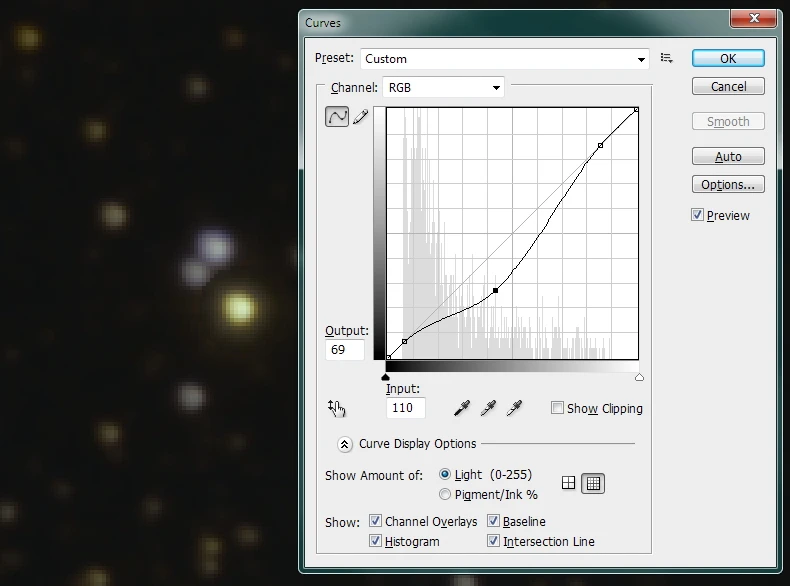Image resolution: width=790 pixels, height=586 pixels.
Task: Uncheck the Histogram checkbox
Action: point(376,541)
